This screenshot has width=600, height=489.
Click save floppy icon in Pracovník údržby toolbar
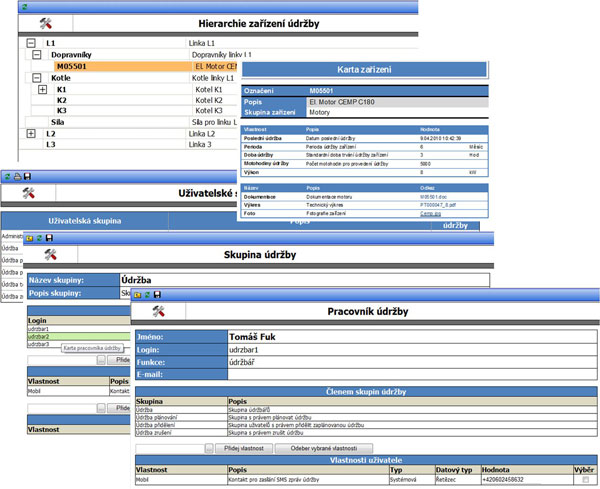157,295
